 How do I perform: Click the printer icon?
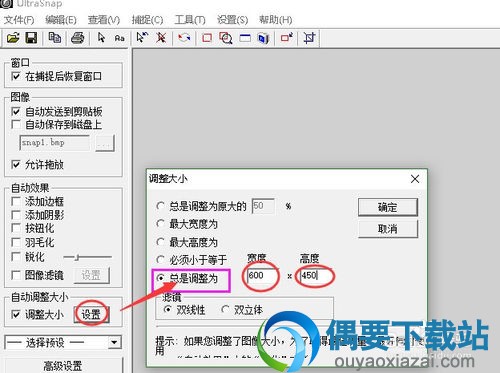78,38
